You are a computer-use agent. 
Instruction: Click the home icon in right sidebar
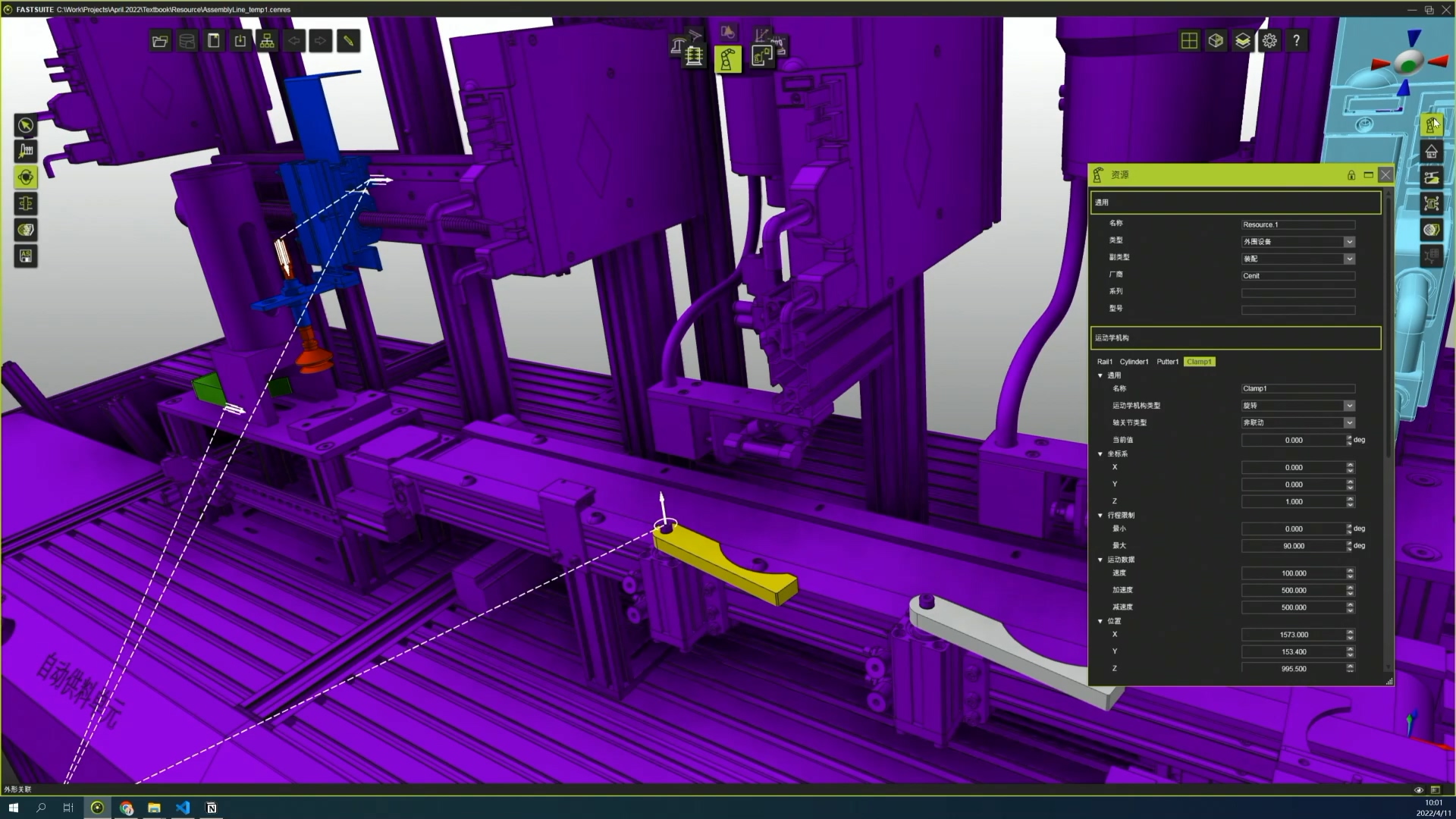tap(1431, 151)
